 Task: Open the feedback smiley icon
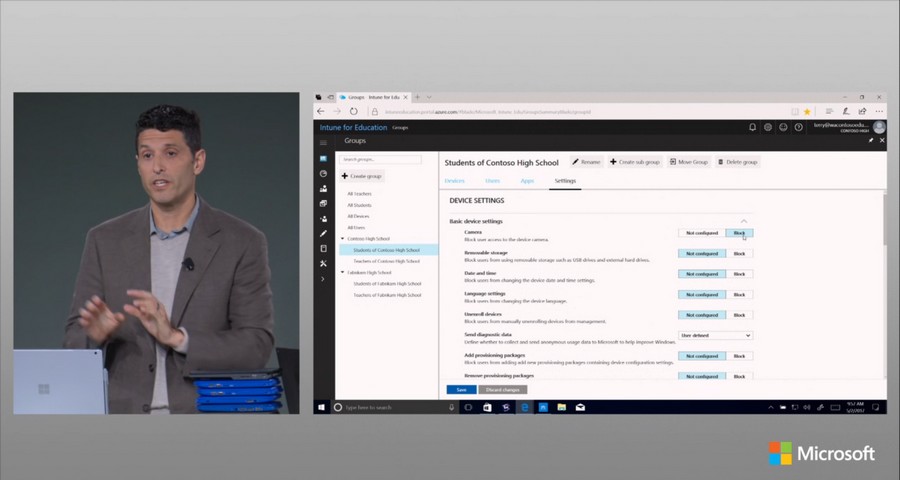783,127
